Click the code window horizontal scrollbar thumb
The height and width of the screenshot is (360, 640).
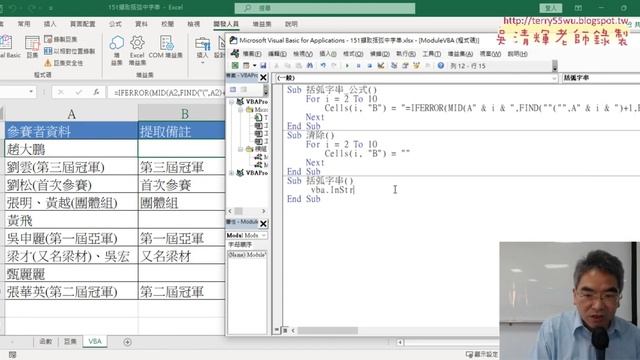click(x=328, y=330)
